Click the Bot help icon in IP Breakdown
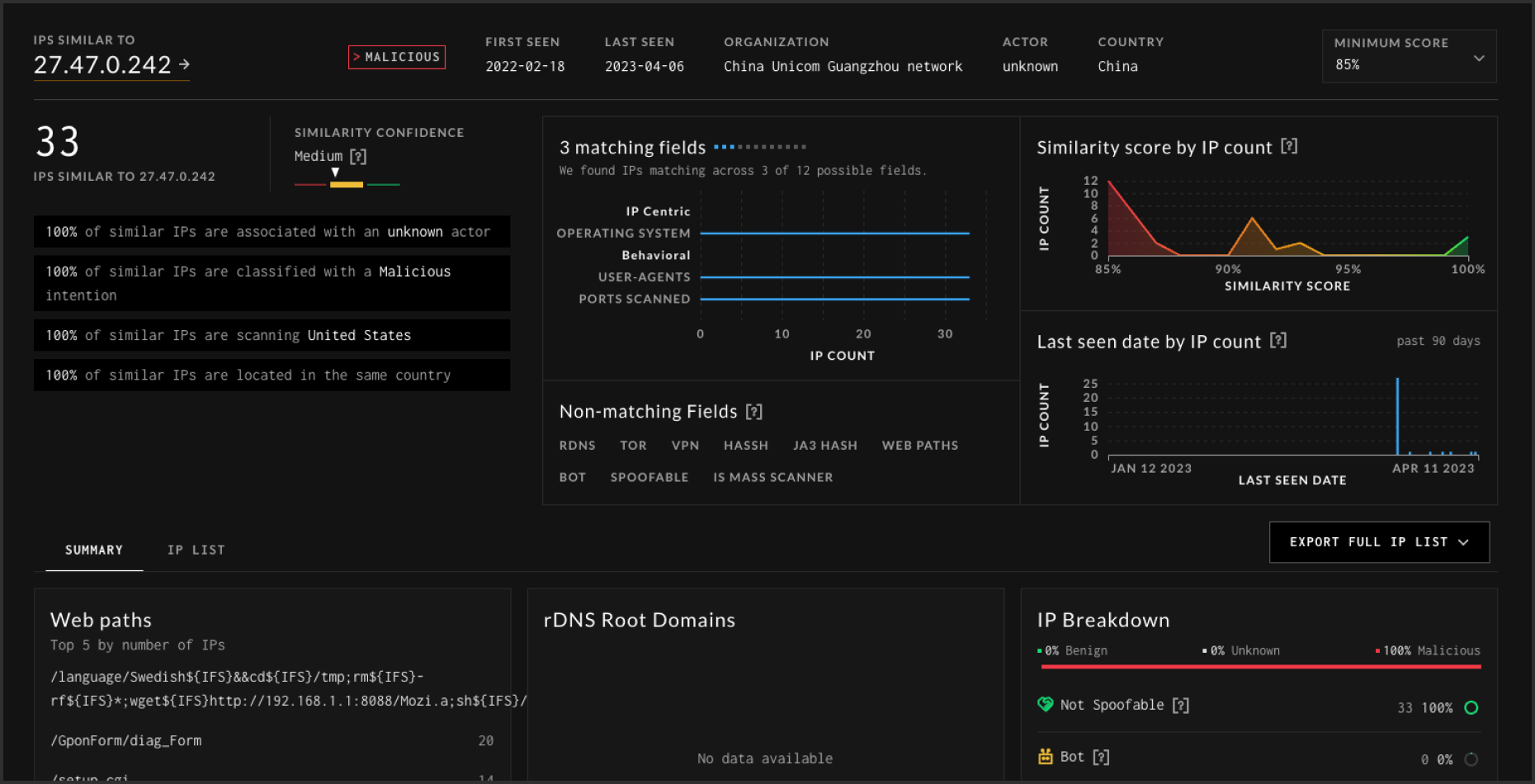 coord(1100,756)
